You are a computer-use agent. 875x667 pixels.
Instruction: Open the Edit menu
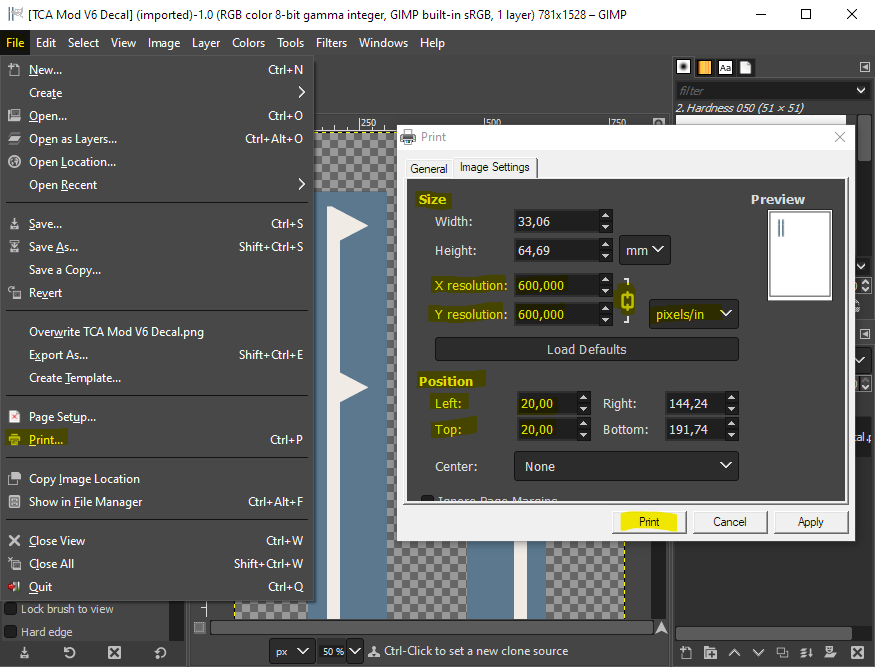click(46, 43)
